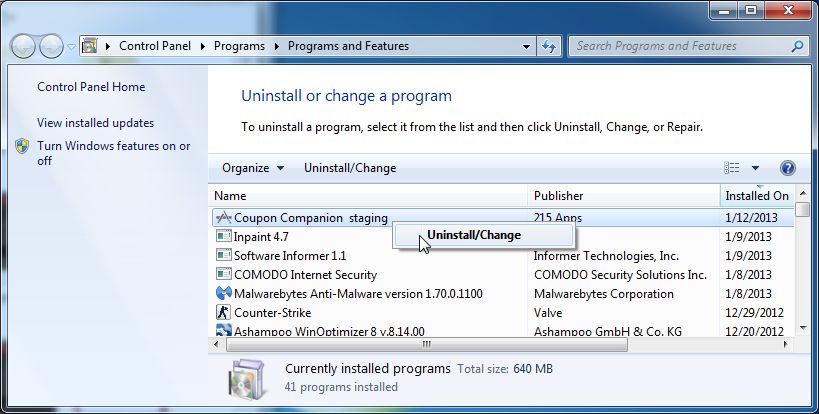Open Turn Windows features on or off
The width and height of the screenshot is (819, 414).
(113, 153)
